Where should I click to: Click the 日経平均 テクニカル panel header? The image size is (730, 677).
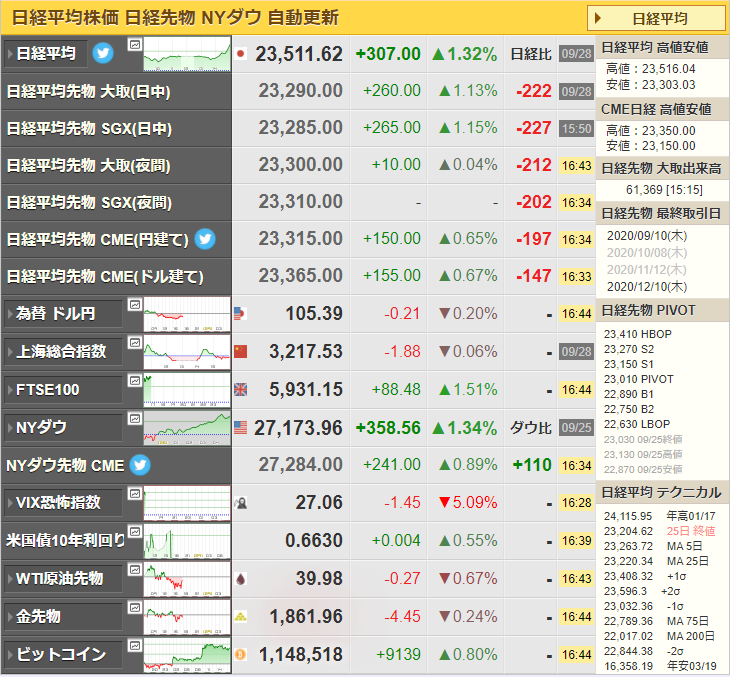(662, 492)
